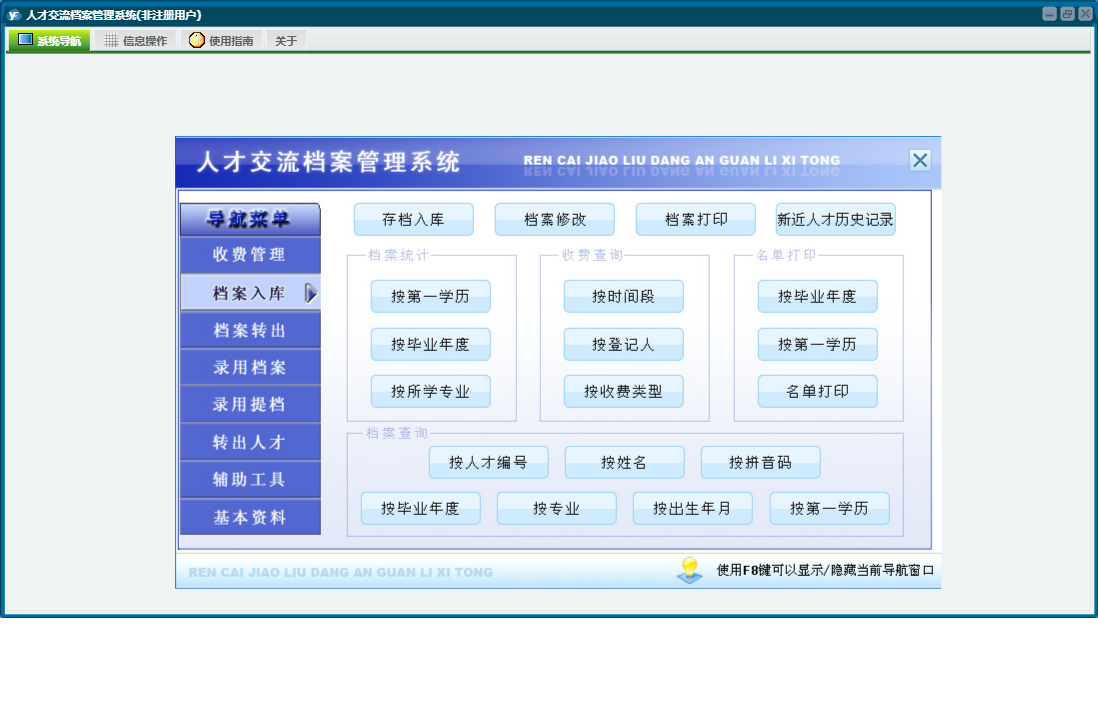Select 辅助工具 in the navigation menu
Image resolution: width=1098 pixels, height=716 pixels.
250,479
